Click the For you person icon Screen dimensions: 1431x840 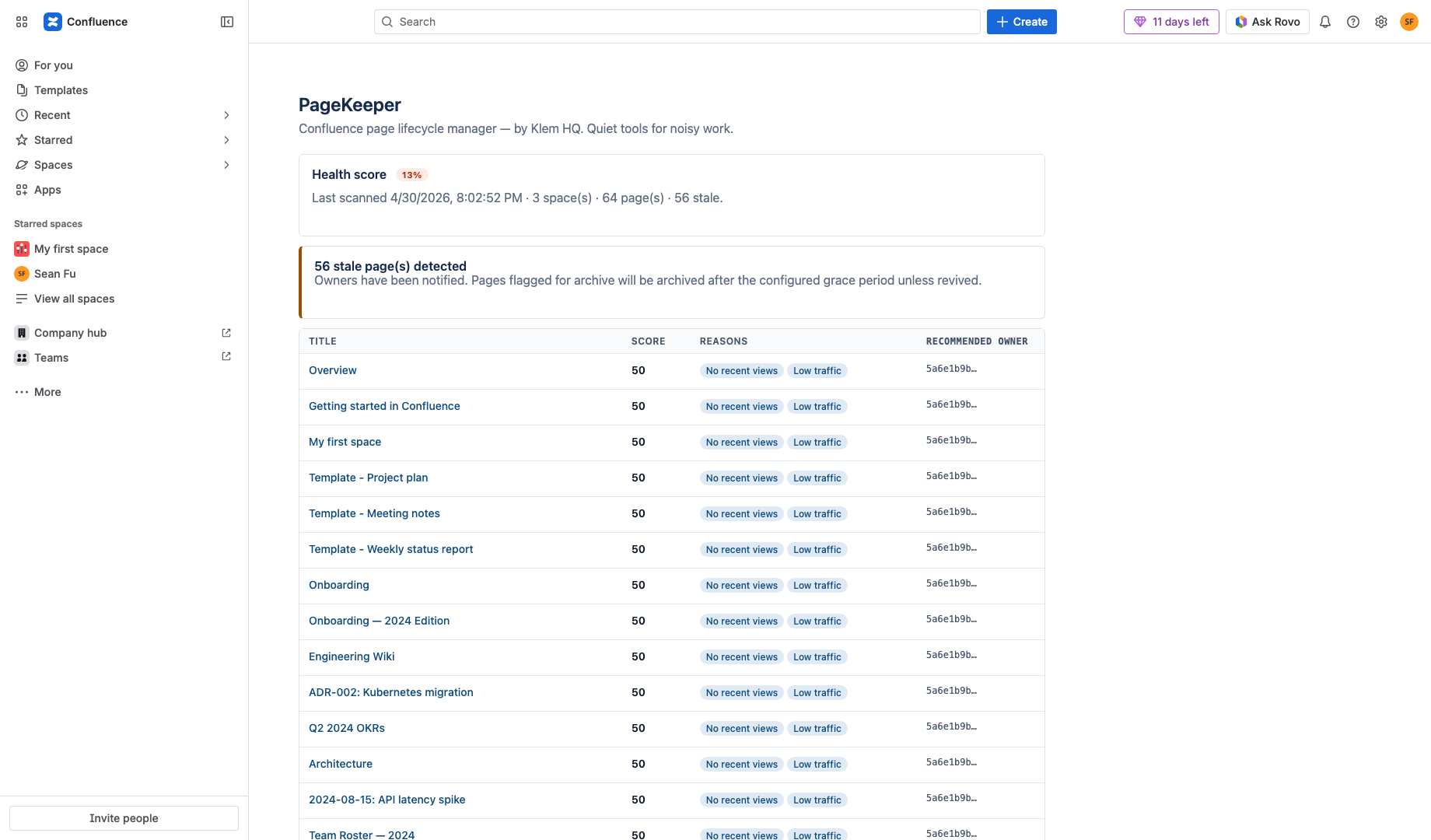pos(22,65)
